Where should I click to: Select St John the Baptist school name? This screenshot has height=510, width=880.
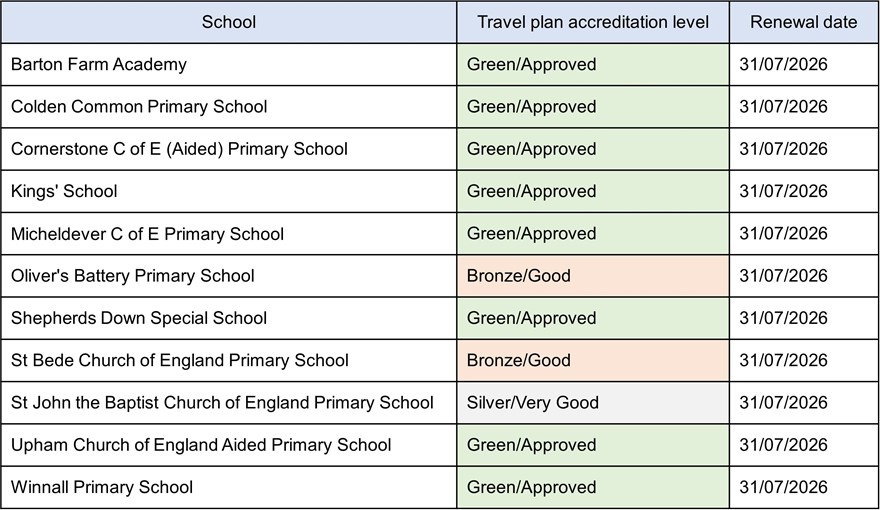[222, 403]
